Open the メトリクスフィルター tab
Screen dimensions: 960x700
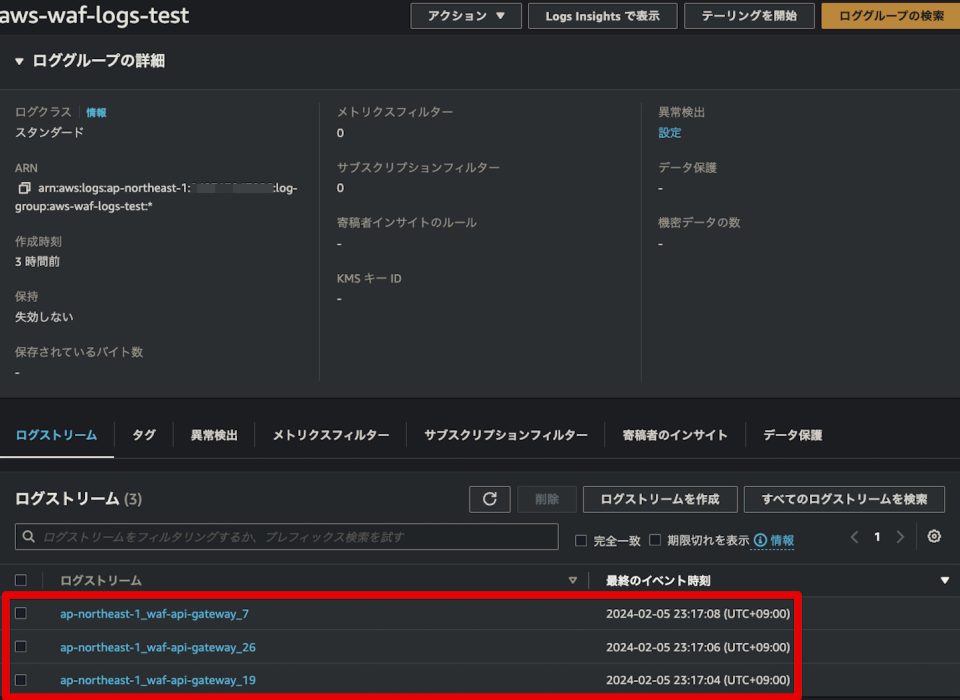tap(331, 435)
